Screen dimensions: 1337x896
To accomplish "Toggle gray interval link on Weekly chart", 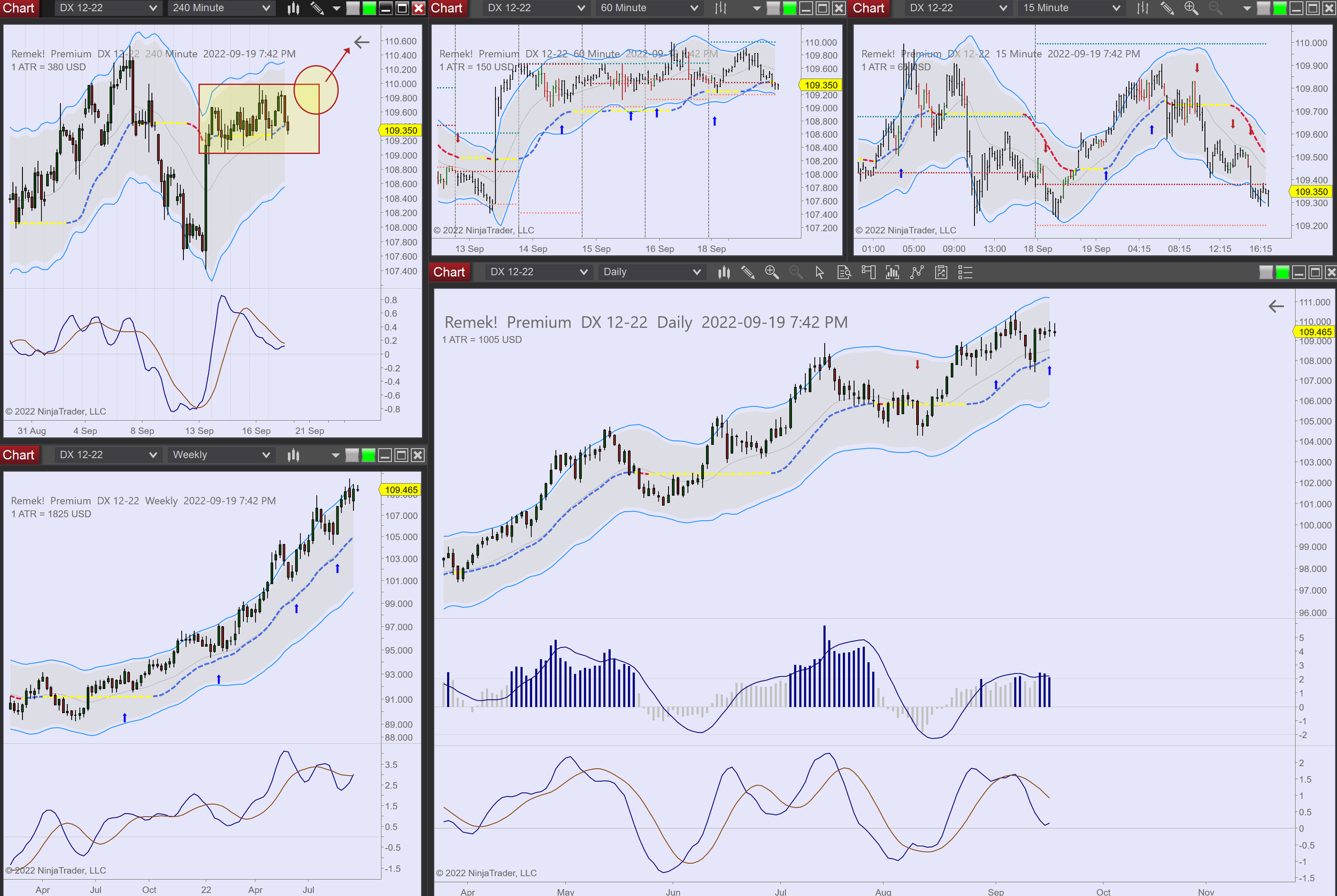I will pos(352,455).
